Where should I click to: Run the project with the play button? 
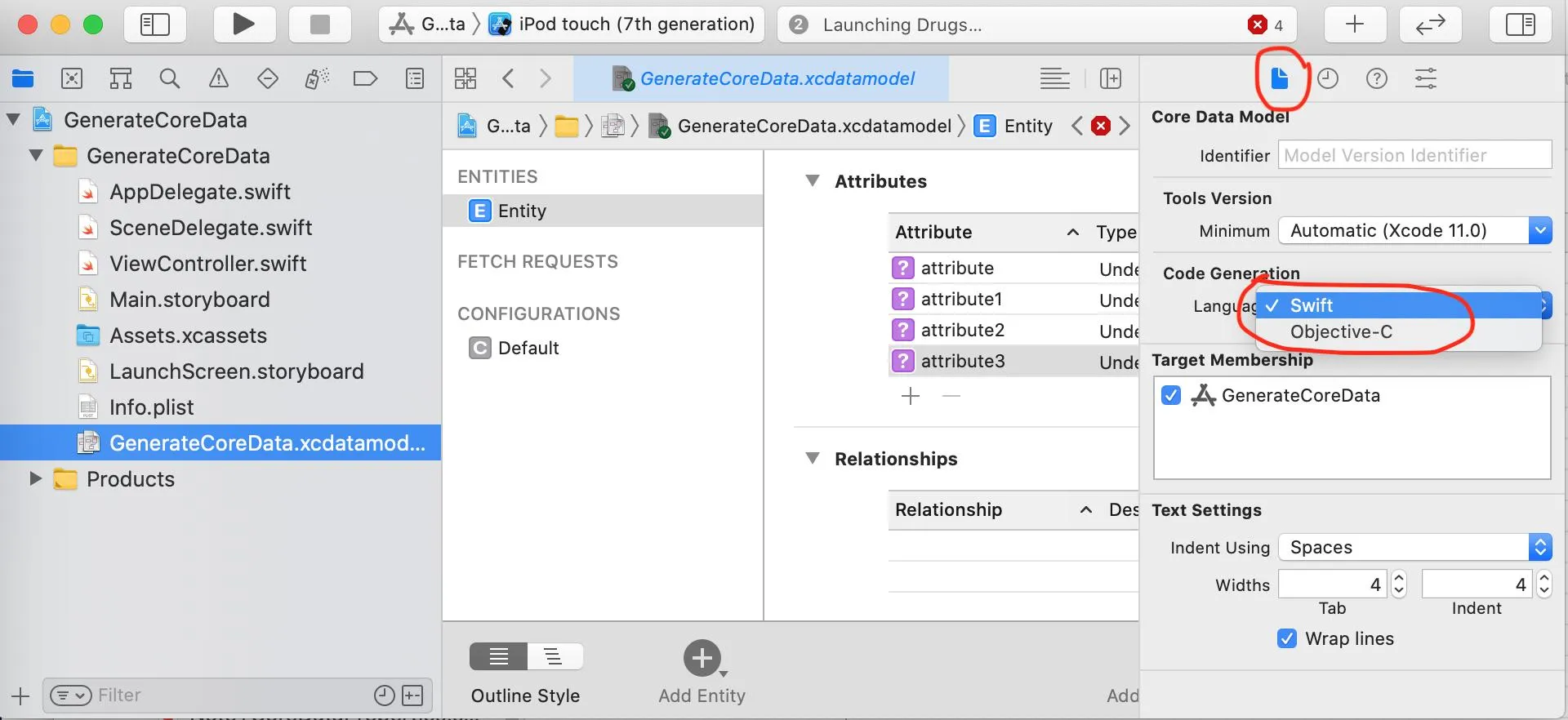(x=243, y=24)
